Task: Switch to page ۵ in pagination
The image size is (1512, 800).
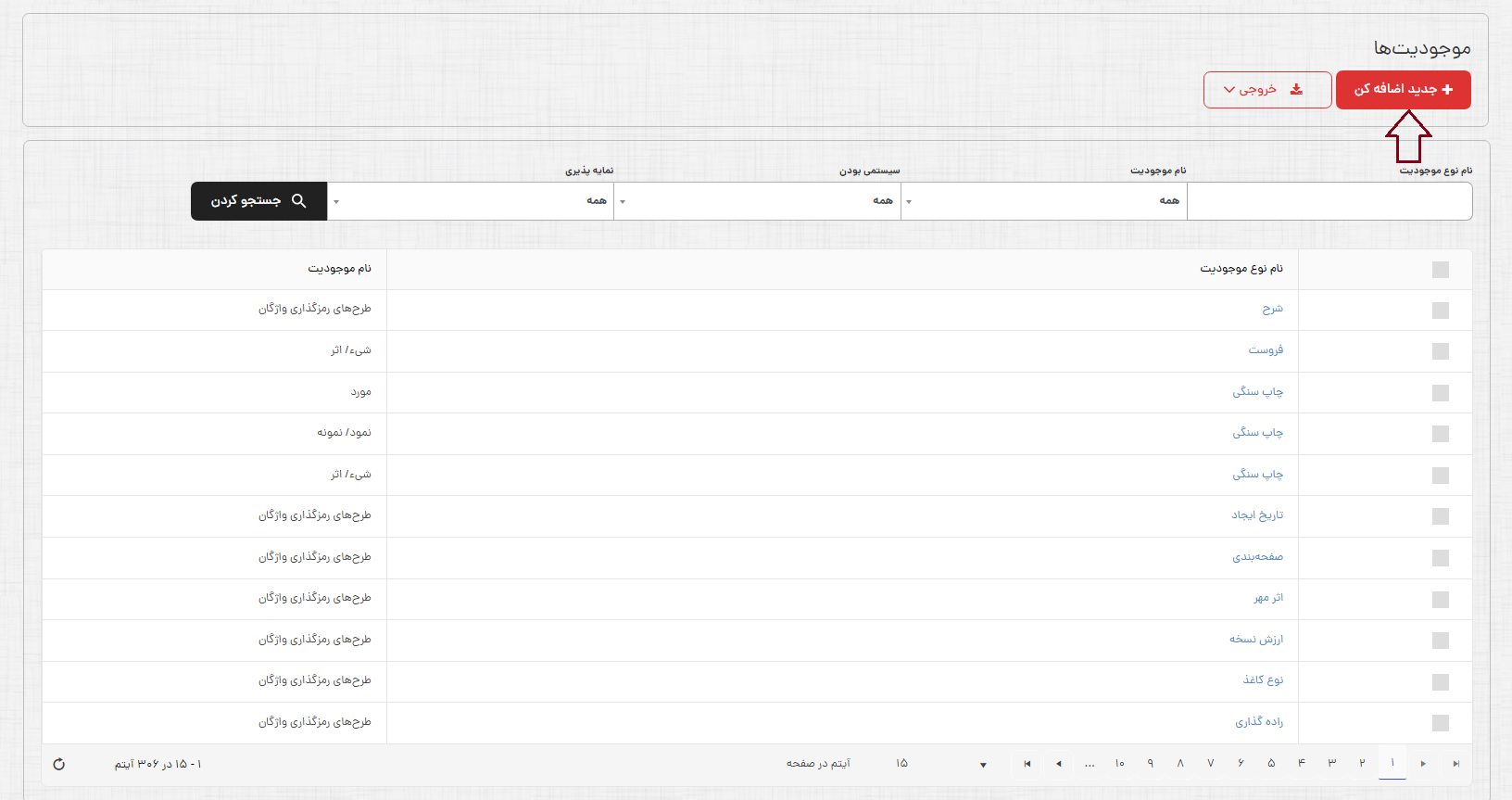Action: click(1271, 764)
